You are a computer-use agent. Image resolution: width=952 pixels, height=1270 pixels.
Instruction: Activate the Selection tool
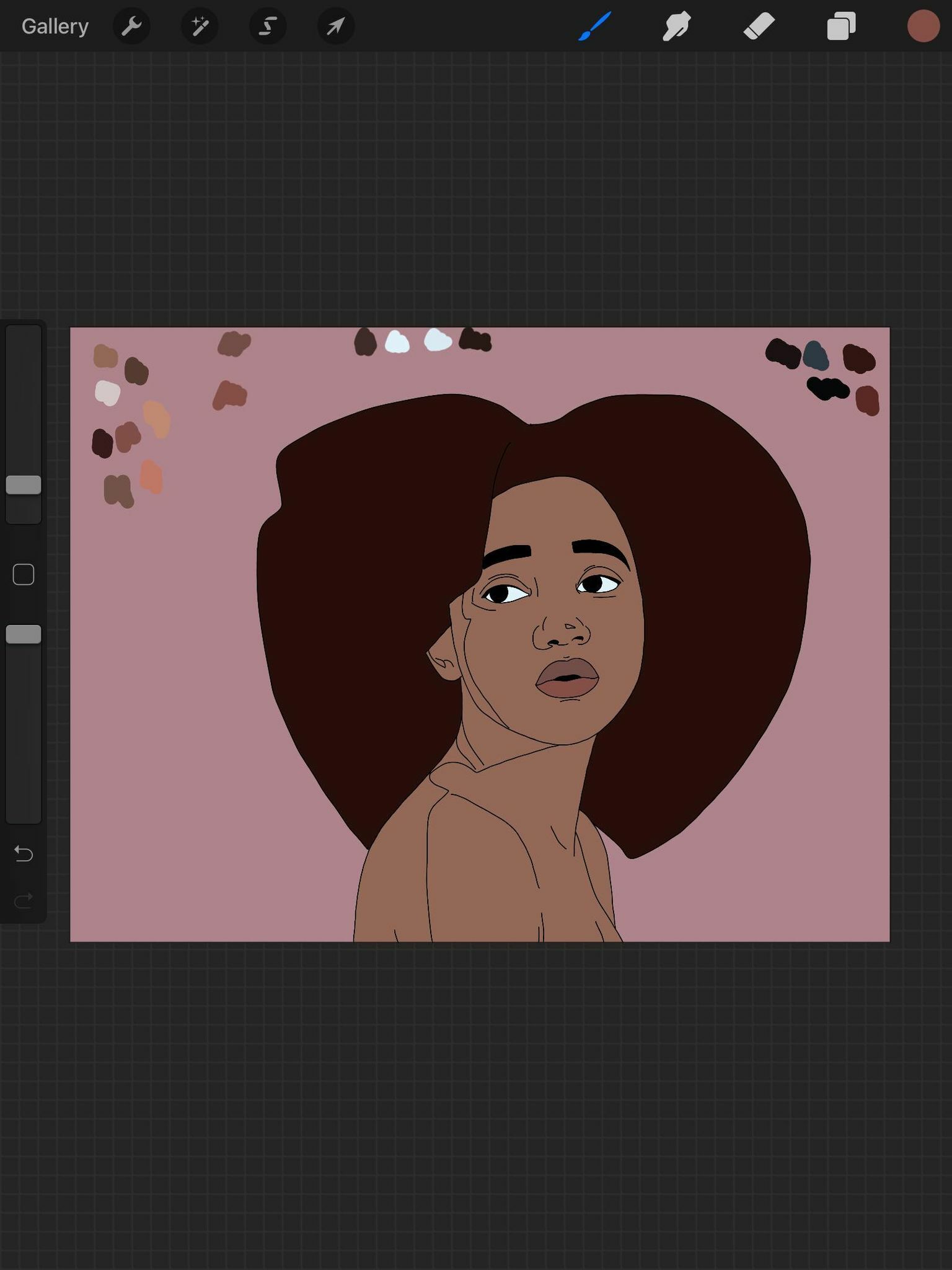pyautogui.click(x=268, y=27)
